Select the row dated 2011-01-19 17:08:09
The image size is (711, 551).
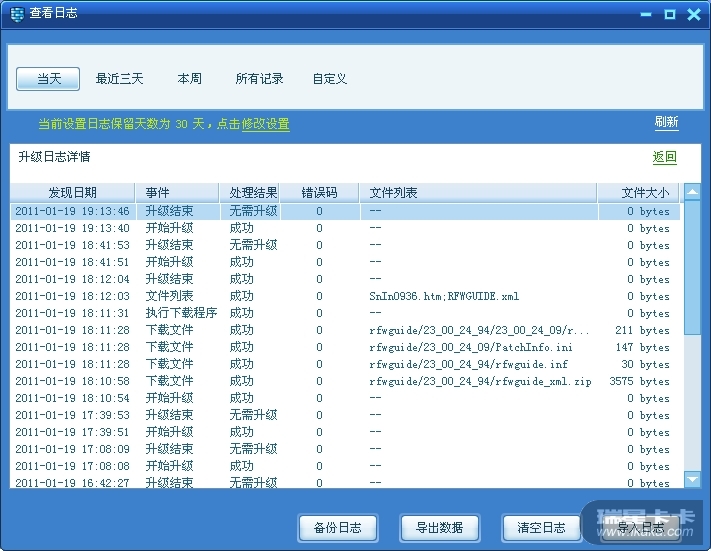(345, 449)
